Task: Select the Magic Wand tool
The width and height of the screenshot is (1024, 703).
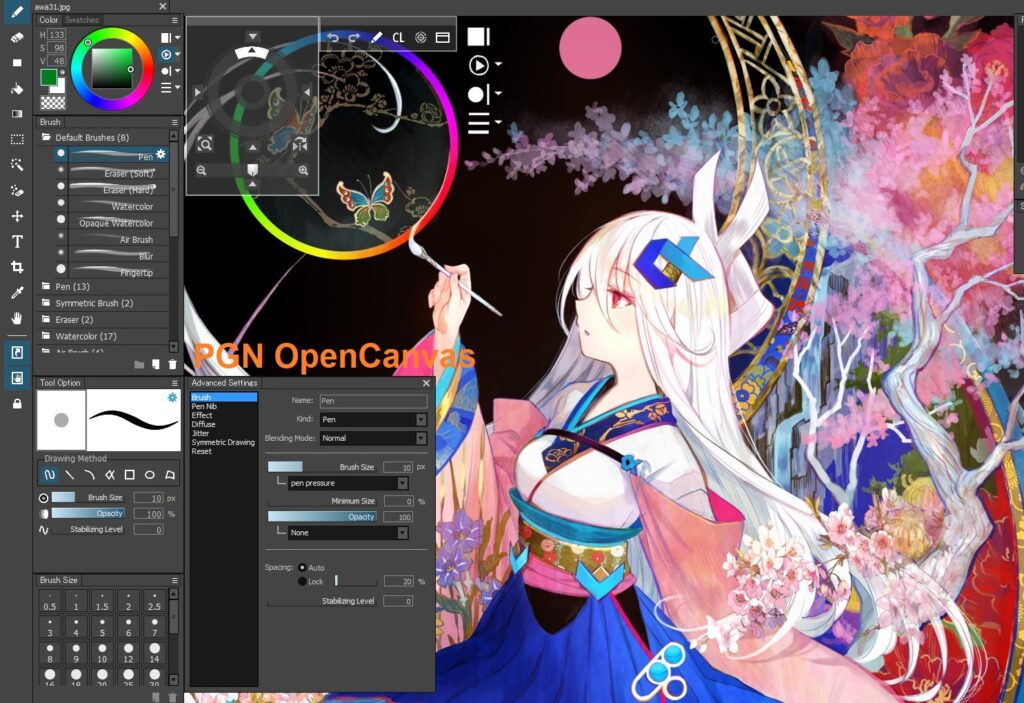Action: click(x=17, y=165)
